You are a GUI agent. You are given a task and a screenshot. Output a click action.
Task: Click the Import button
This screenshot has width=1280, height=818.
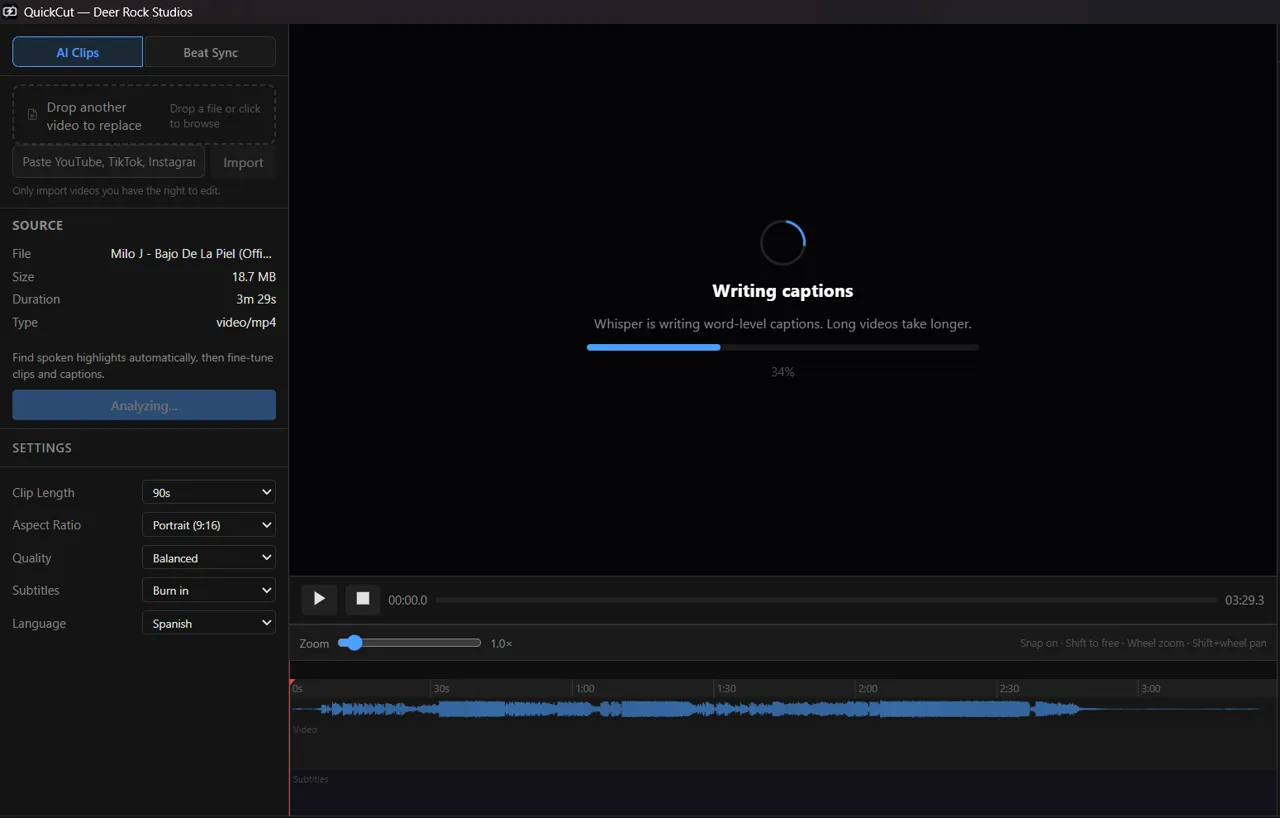(243, 162)
